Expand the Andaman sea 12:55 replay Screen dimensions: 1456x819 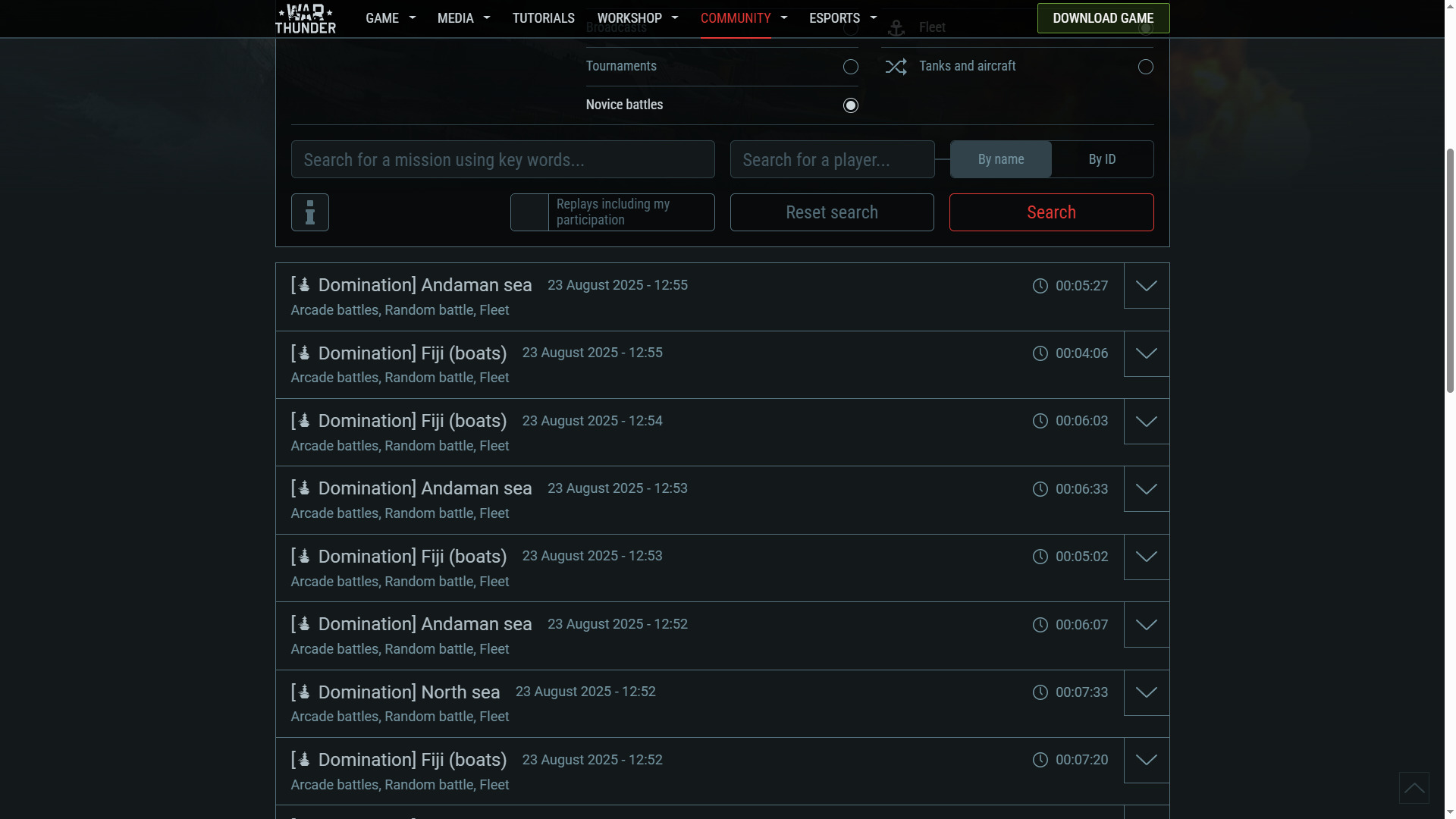coord(1146,286)
